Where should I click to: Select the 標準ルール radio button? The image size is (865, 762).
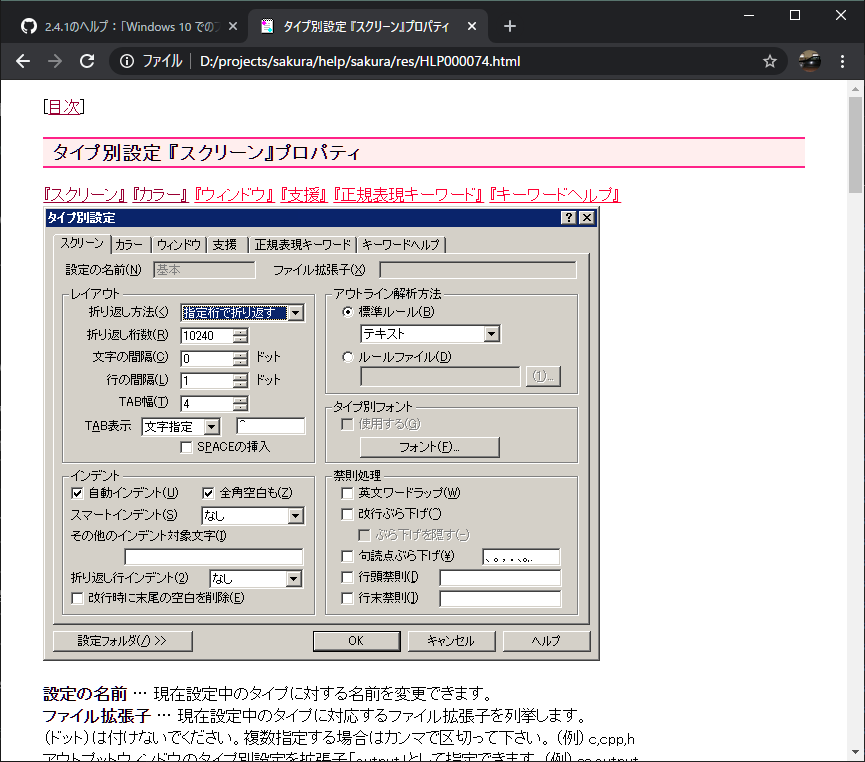coord(347,312)
